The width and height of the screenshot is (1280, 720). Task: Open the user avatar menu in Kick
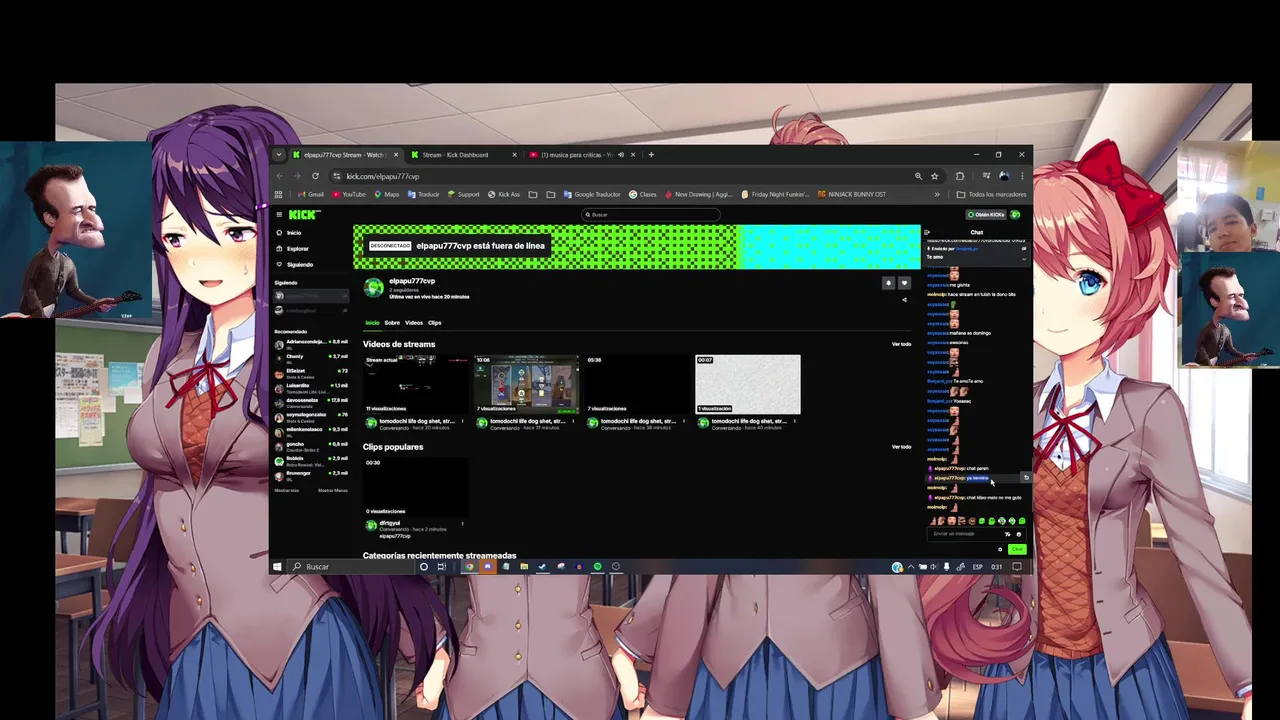[1015, 215]
